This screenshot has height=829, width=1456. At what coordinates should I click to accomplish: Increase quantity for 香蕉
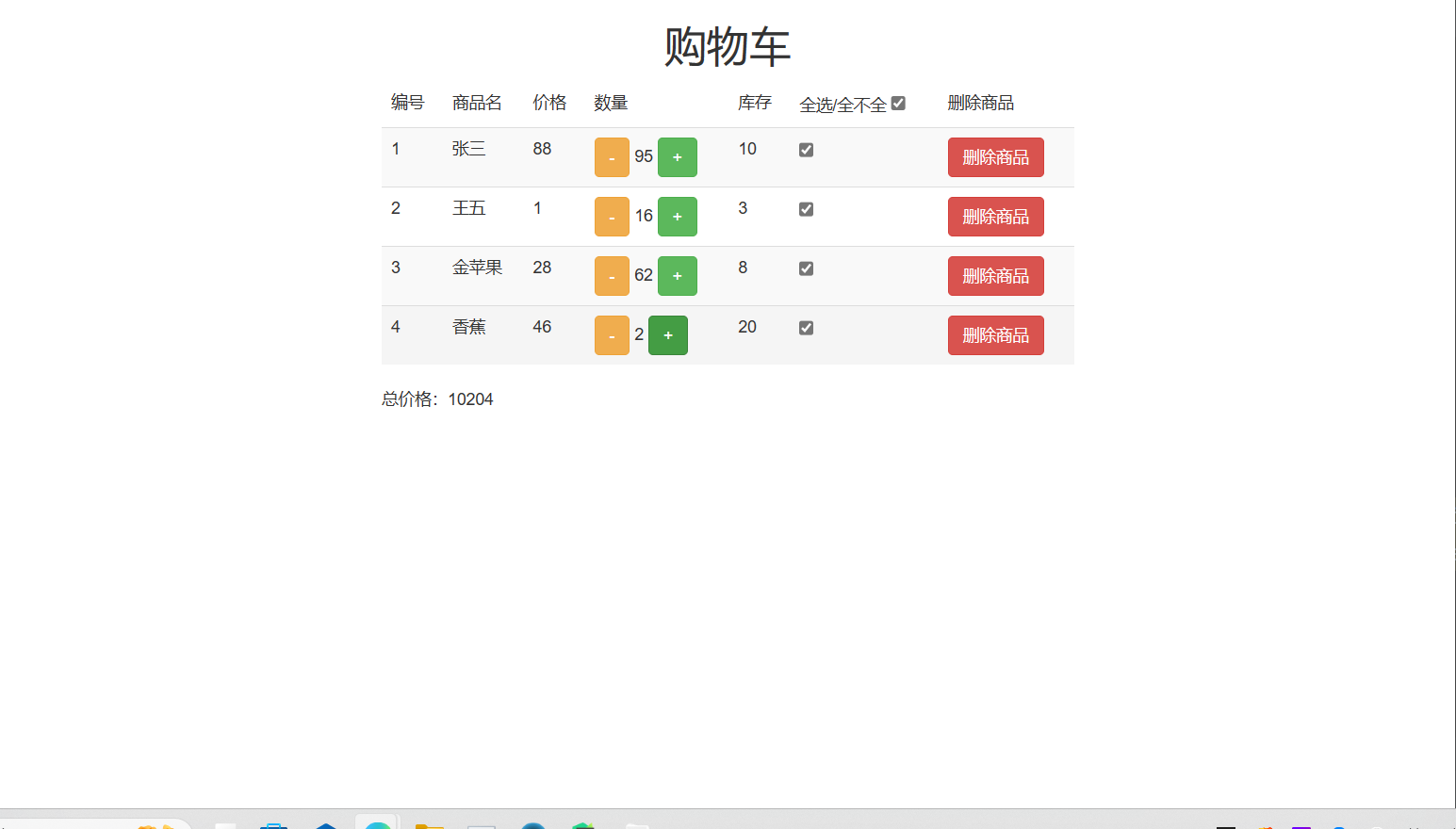668,335
